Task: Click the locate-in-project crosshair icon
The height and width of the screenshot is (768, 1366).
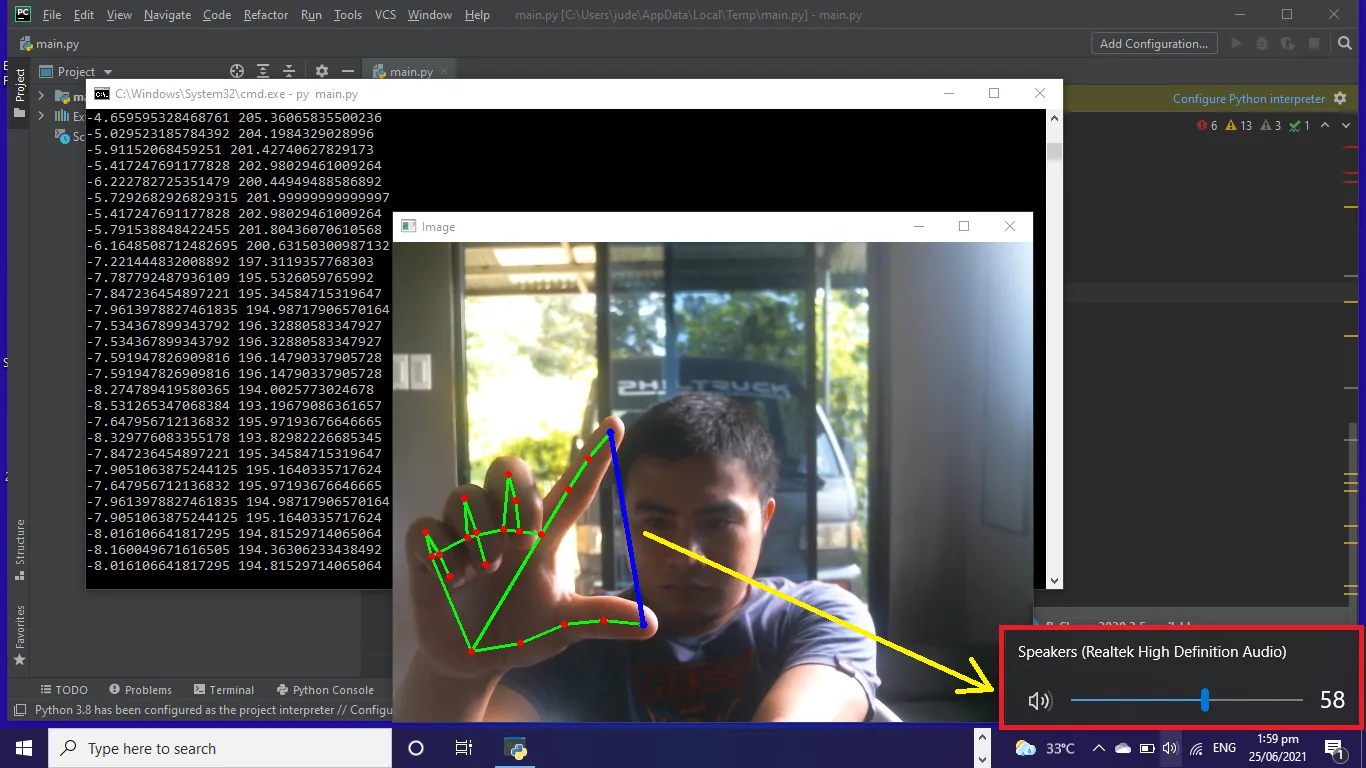Action: (237, 72)
